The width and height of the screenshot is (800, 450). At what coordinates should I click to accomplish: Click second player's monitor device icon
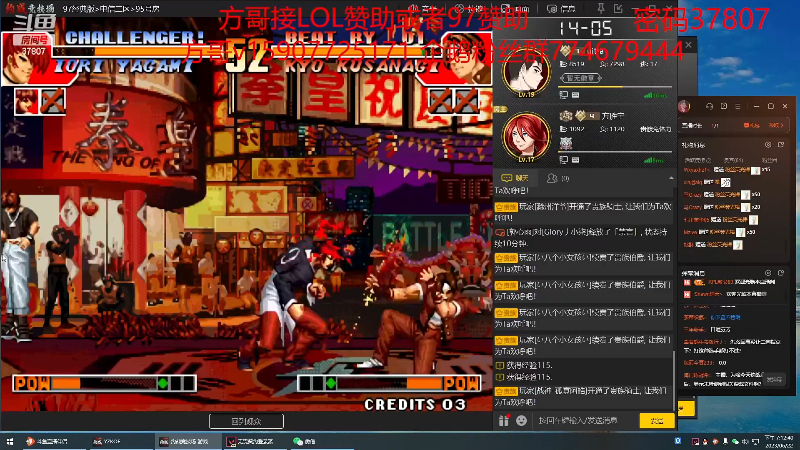click(x=564, y=160)
